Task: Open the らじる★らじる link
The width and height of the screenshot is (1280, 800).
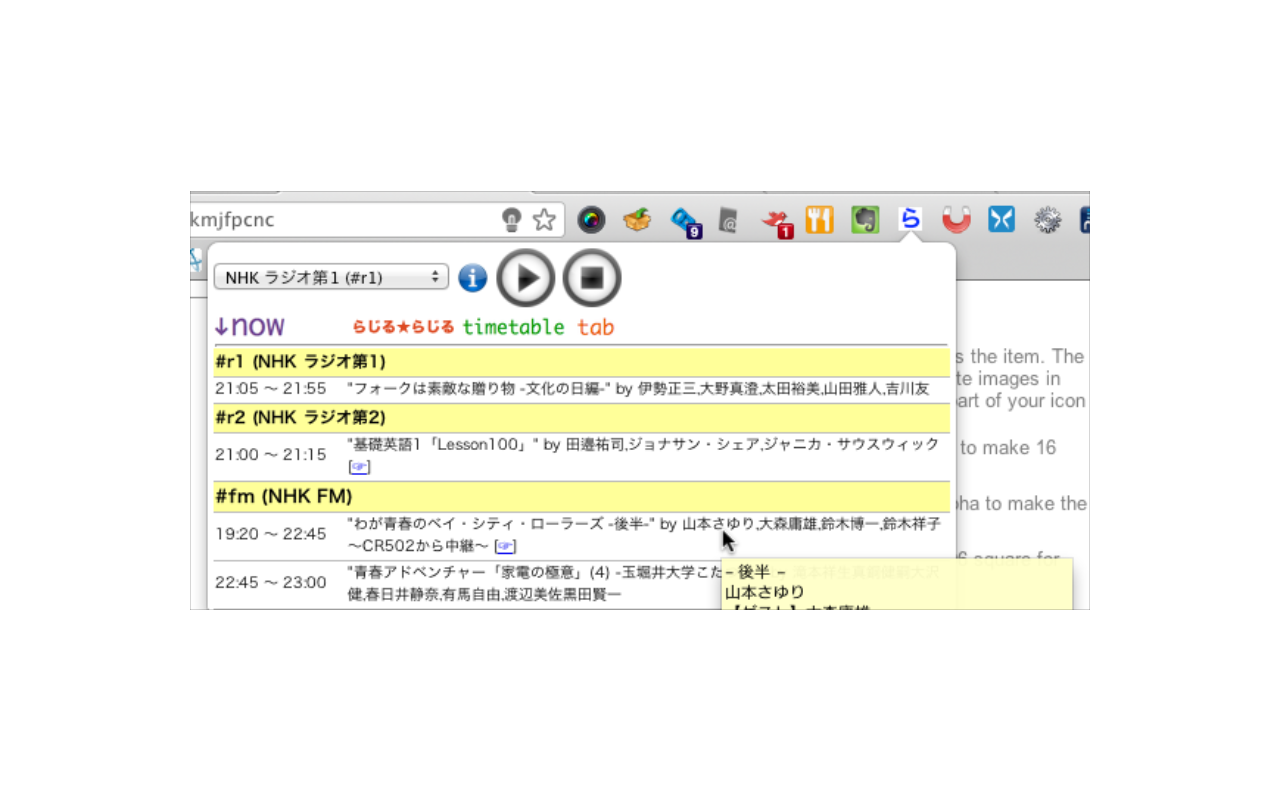Action: pyautogui.click(x=403, y=327)
